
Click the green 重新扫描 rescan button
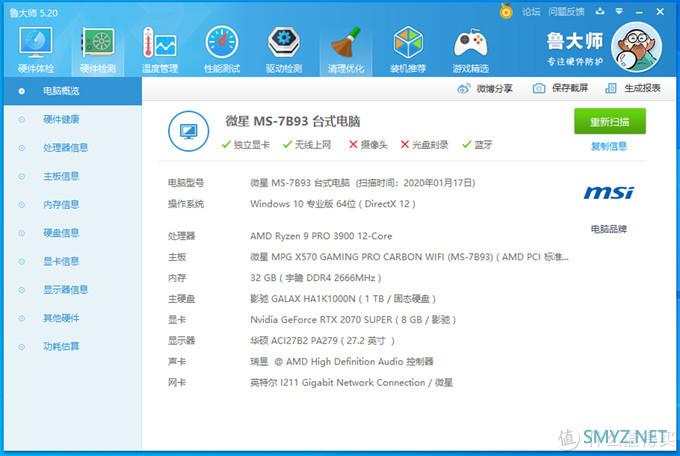610,121
